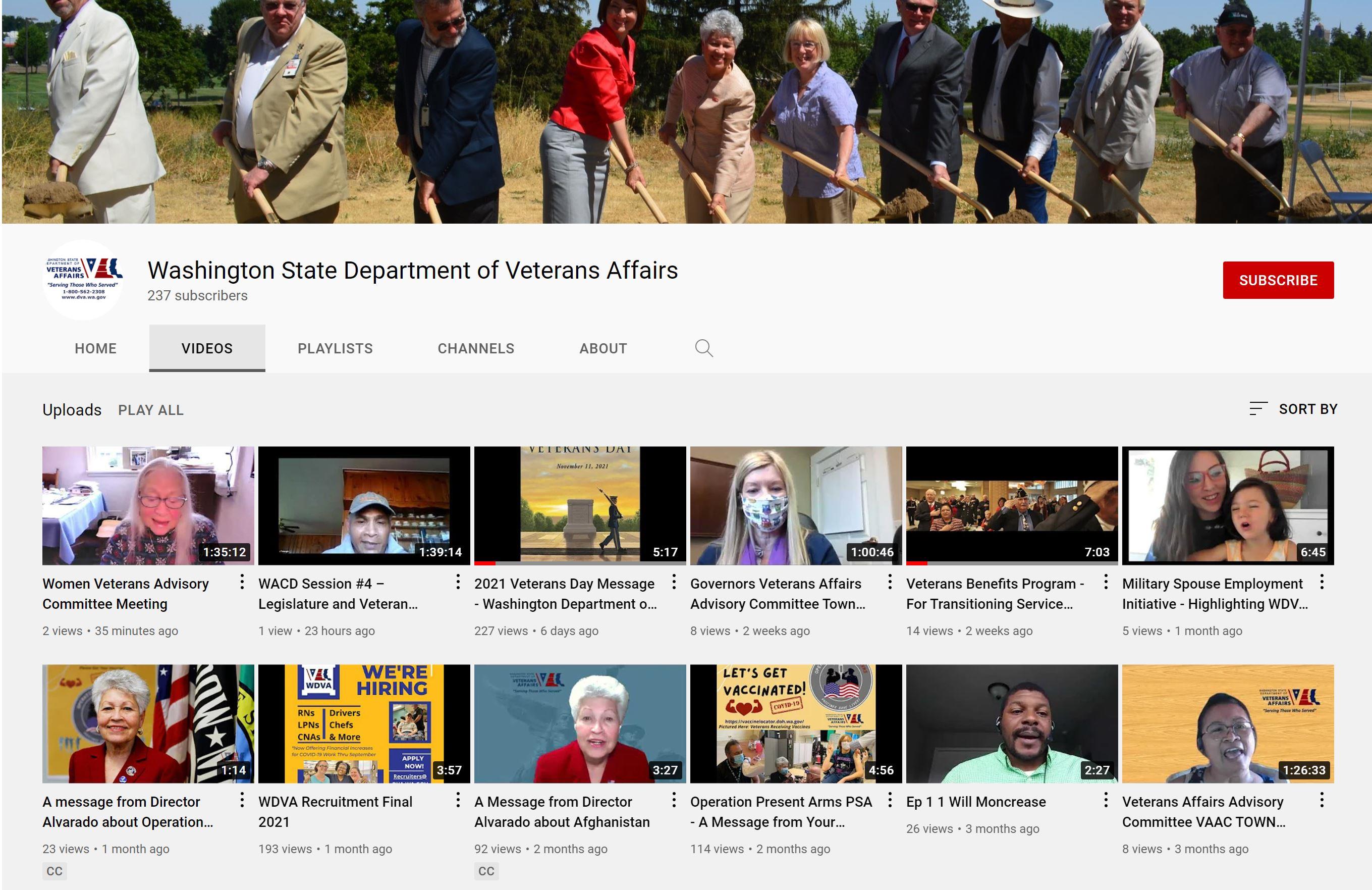The width and height of the screenshot is (1372, 890).
Task: Open A message from Director Alvarado about Operation title
Action: click(127, 812)
